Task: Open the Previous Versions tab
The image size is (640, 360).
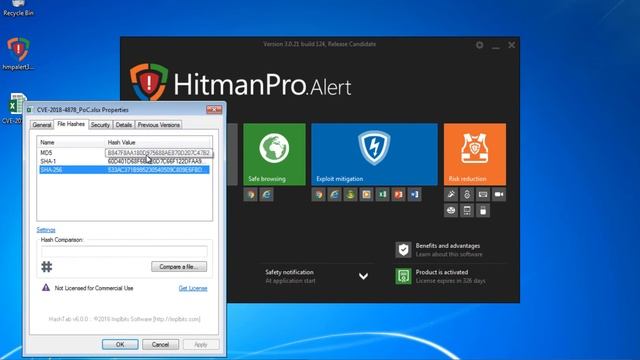Action: (x=158, y=125)
